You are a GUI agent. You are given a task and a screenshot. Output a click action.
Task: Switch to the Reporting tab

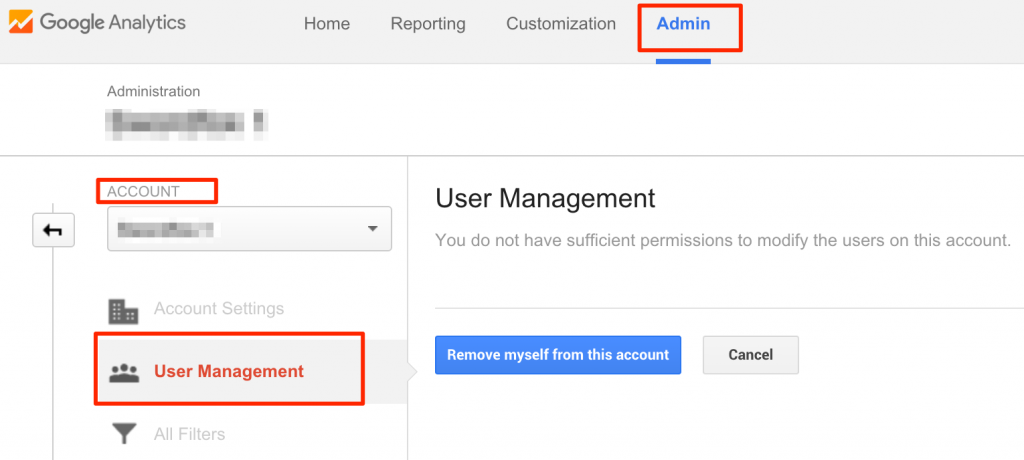pos(428,24)
